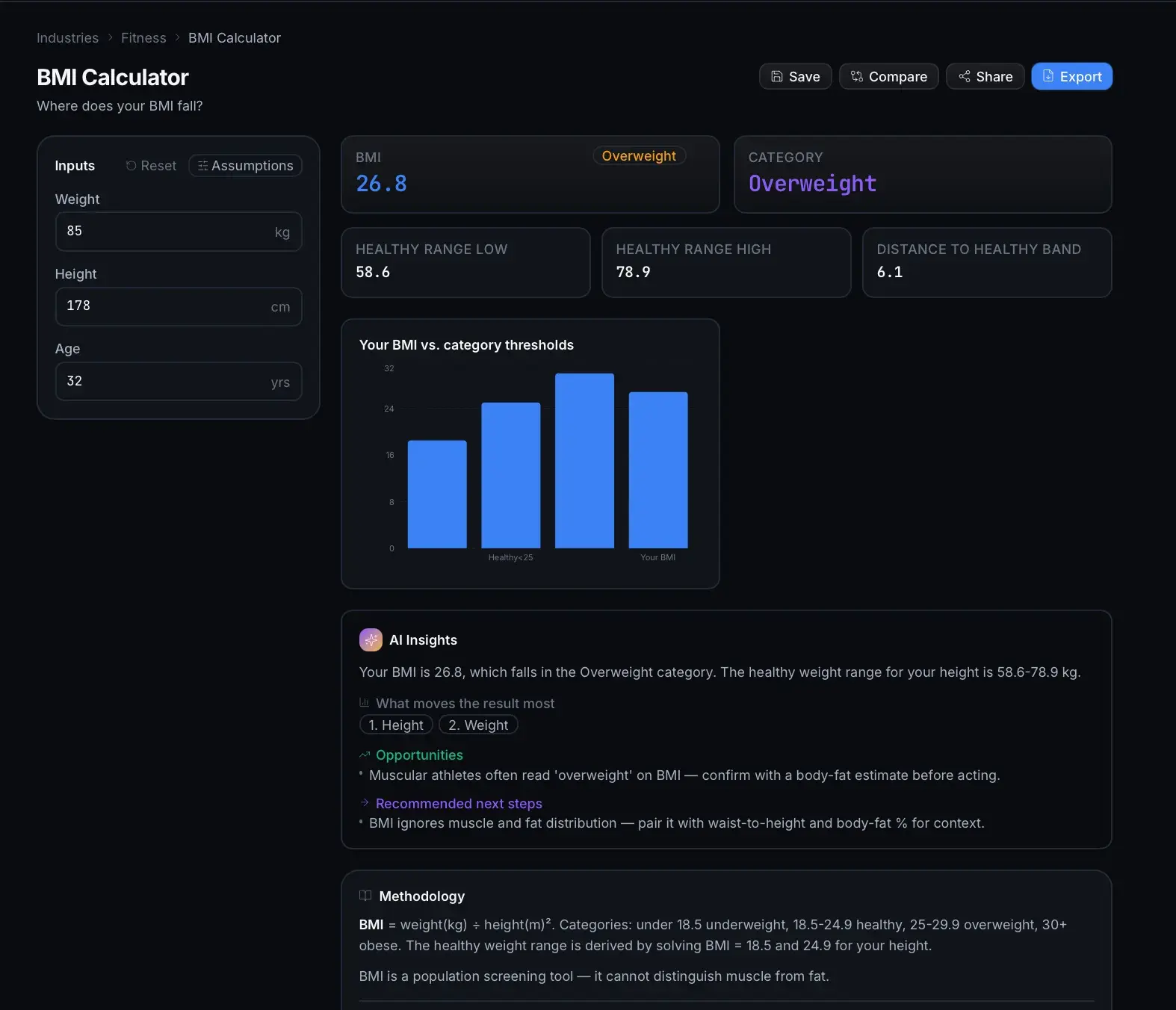1176x1010 pixels.
Task: Click the 'BMI Calculator' page title
Action: 113,77
